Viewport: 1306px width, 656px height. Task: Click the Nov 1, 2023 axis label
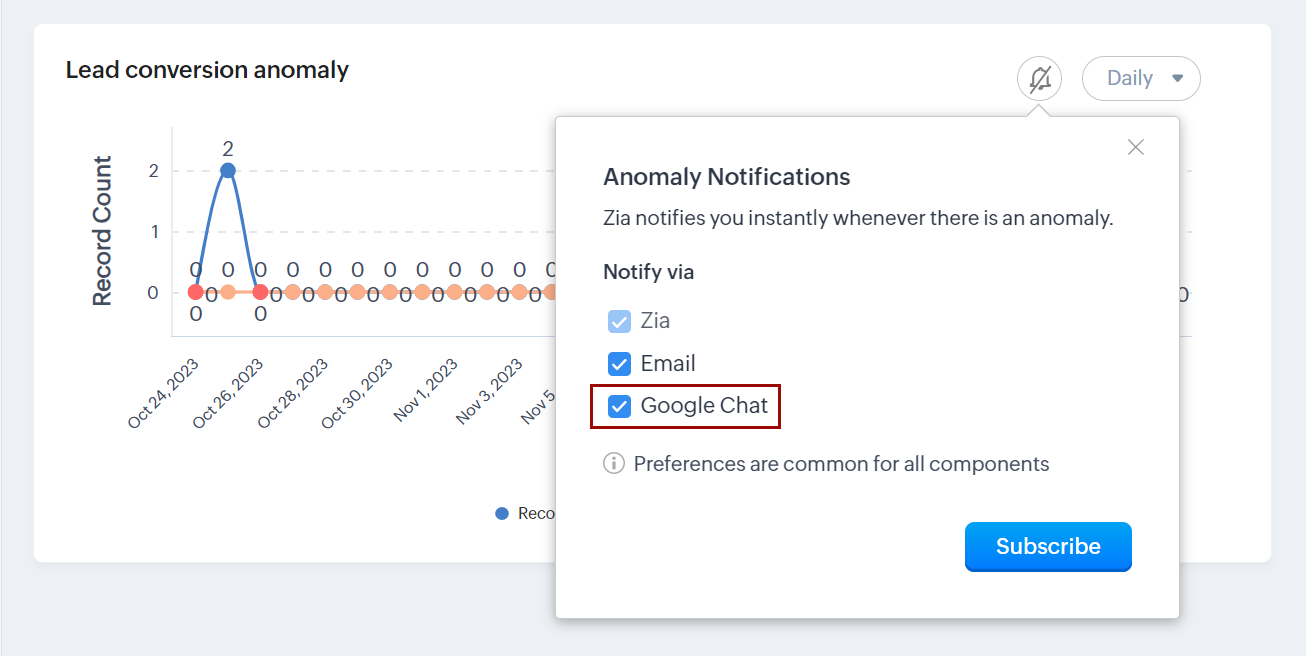427,390
